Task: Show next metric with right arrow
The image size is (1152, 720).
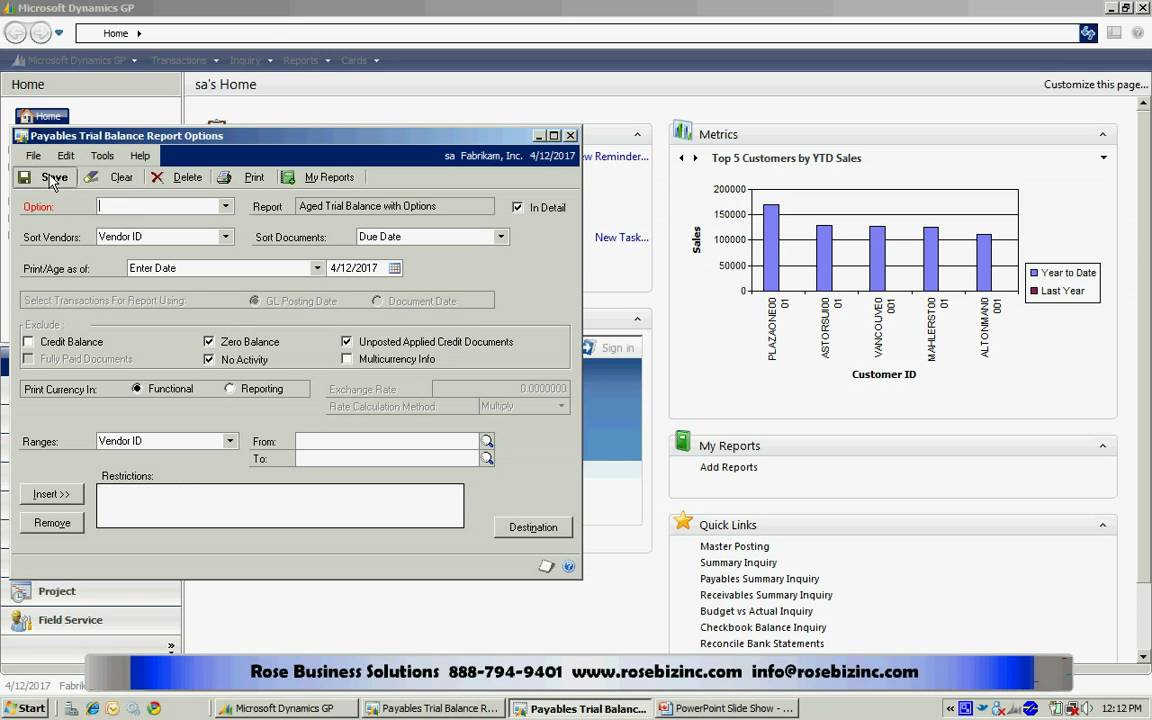Action: point(695,158)
